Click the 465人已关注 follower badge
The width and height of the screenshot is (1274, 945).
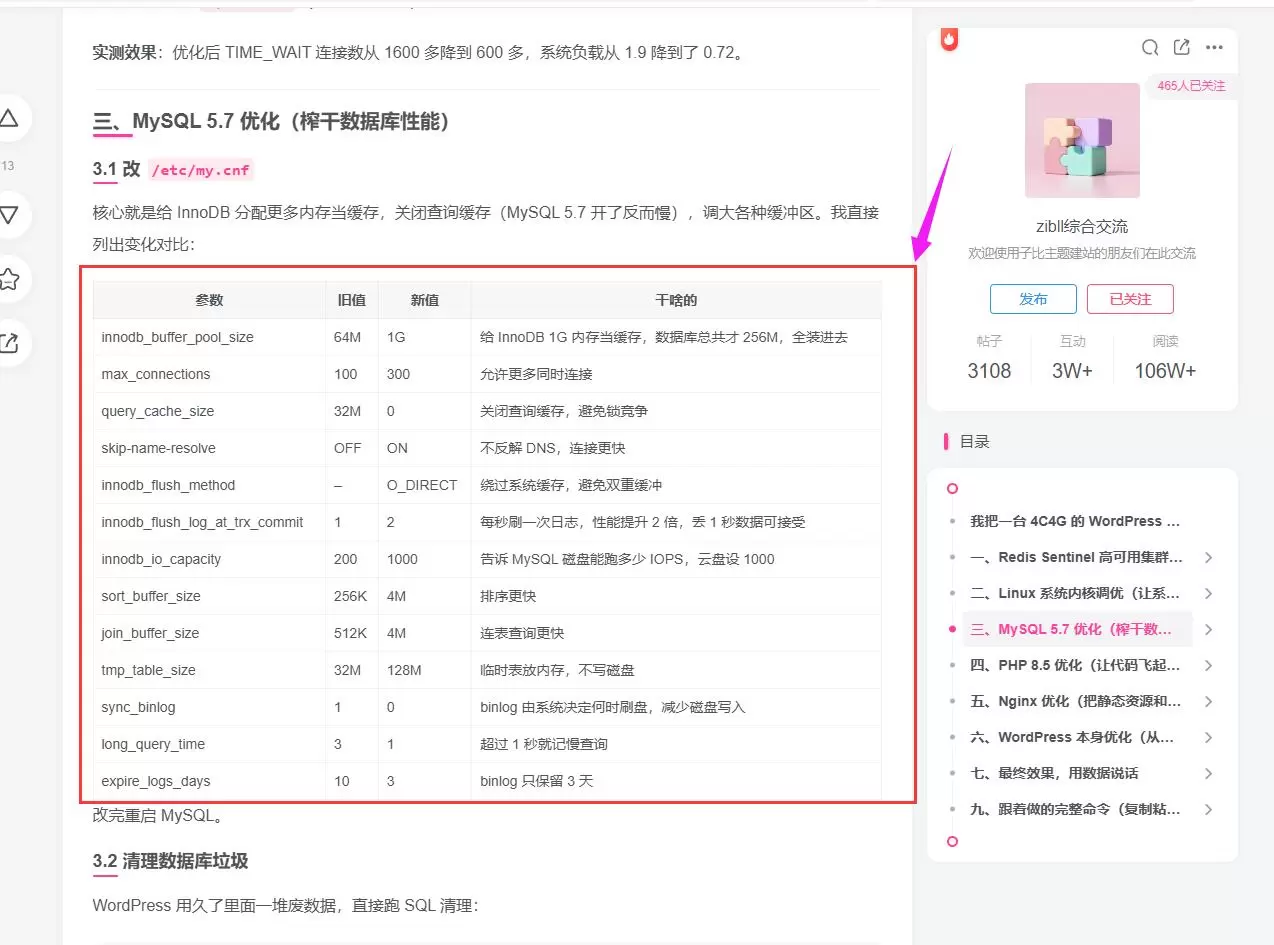[x=1191, y=86]
